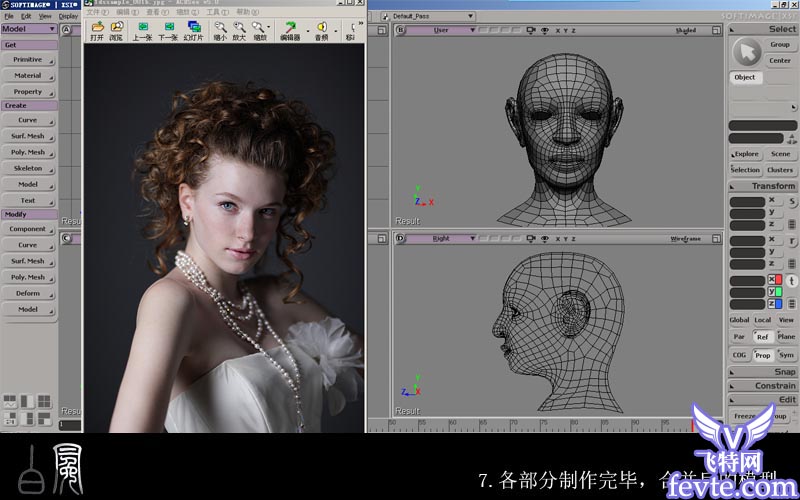Viewport: 800px width, 500px height.
Task: Open the Softimage Edit menu
Action: (26, 16)
